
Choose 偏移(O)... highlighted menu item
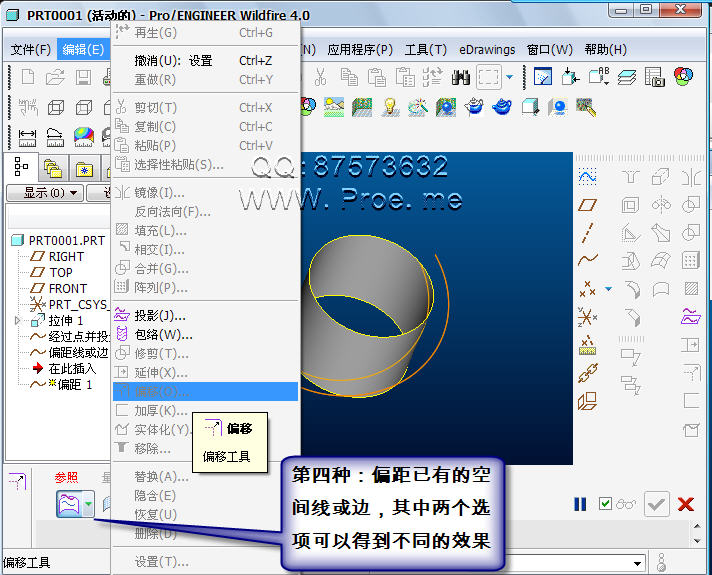205,391
